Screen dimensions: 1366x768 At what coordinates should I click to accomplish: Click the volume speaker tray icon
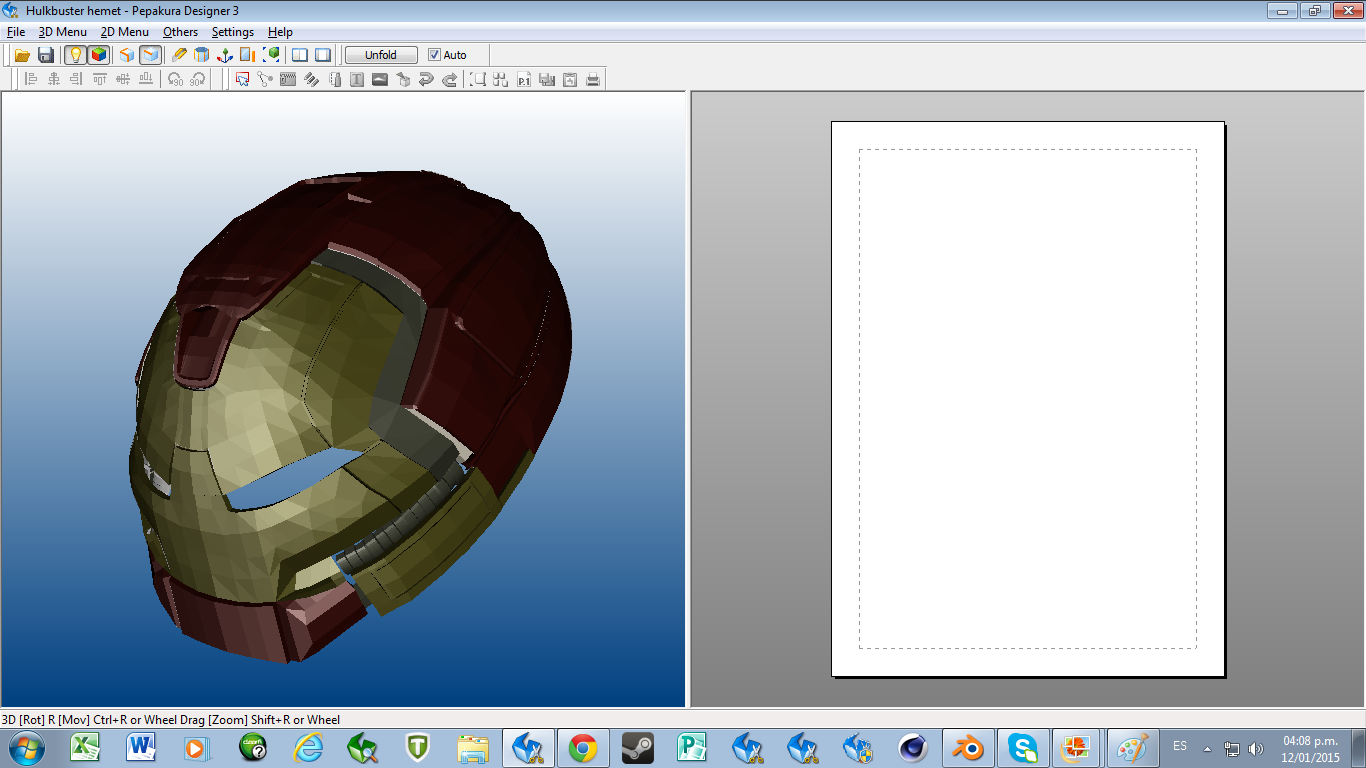click(1256, 748)
